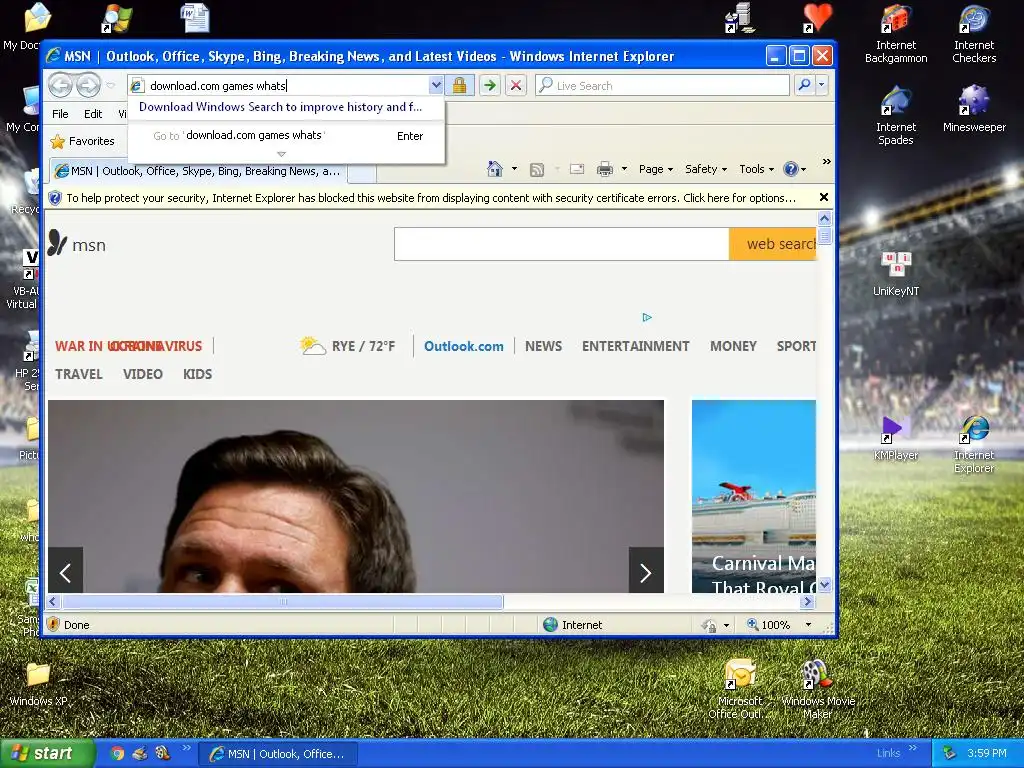Open Internet Spades desktop icon

coord(896,116)
